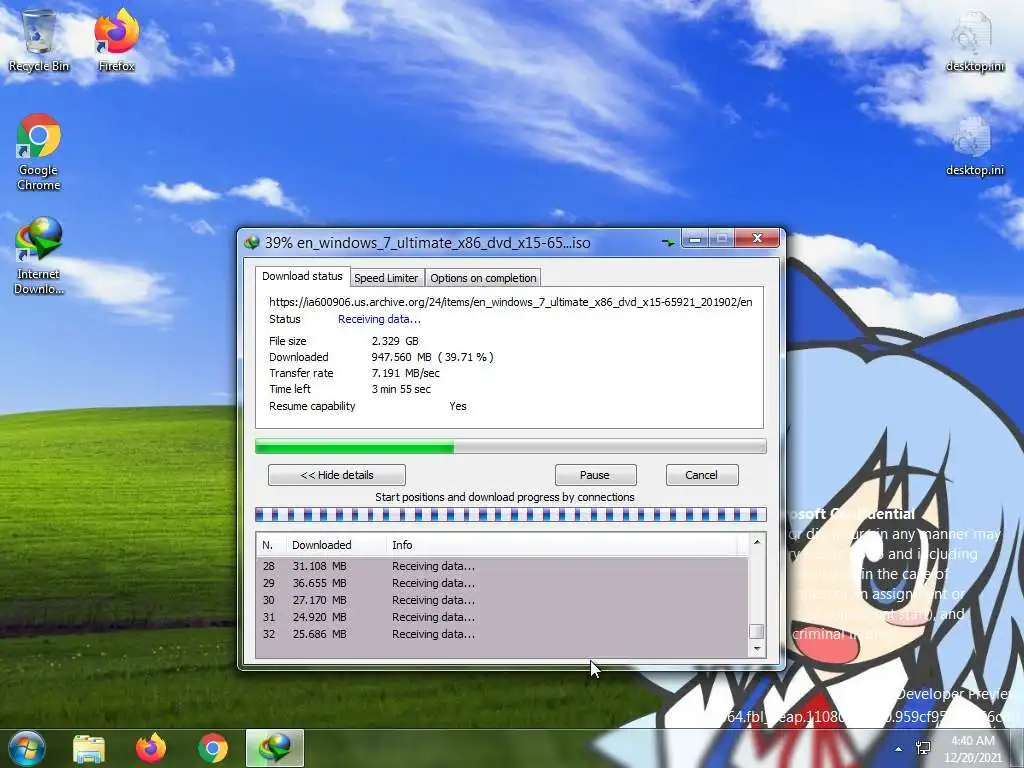Open Internet Download Manager desktop shortcut

pos(39,256)
